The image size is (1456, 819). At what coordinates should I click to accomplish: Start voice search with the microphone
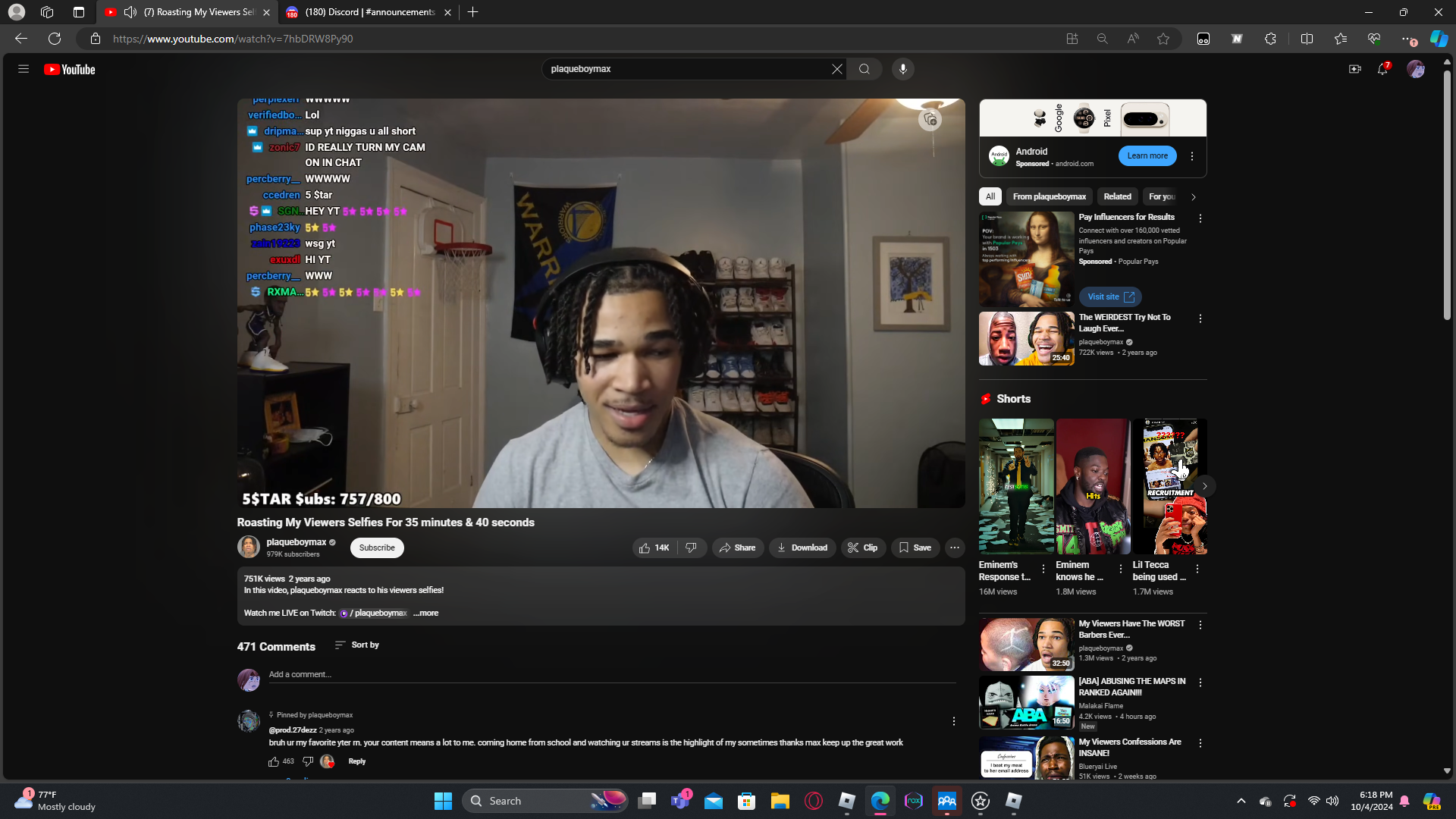(x=902, y=69)
